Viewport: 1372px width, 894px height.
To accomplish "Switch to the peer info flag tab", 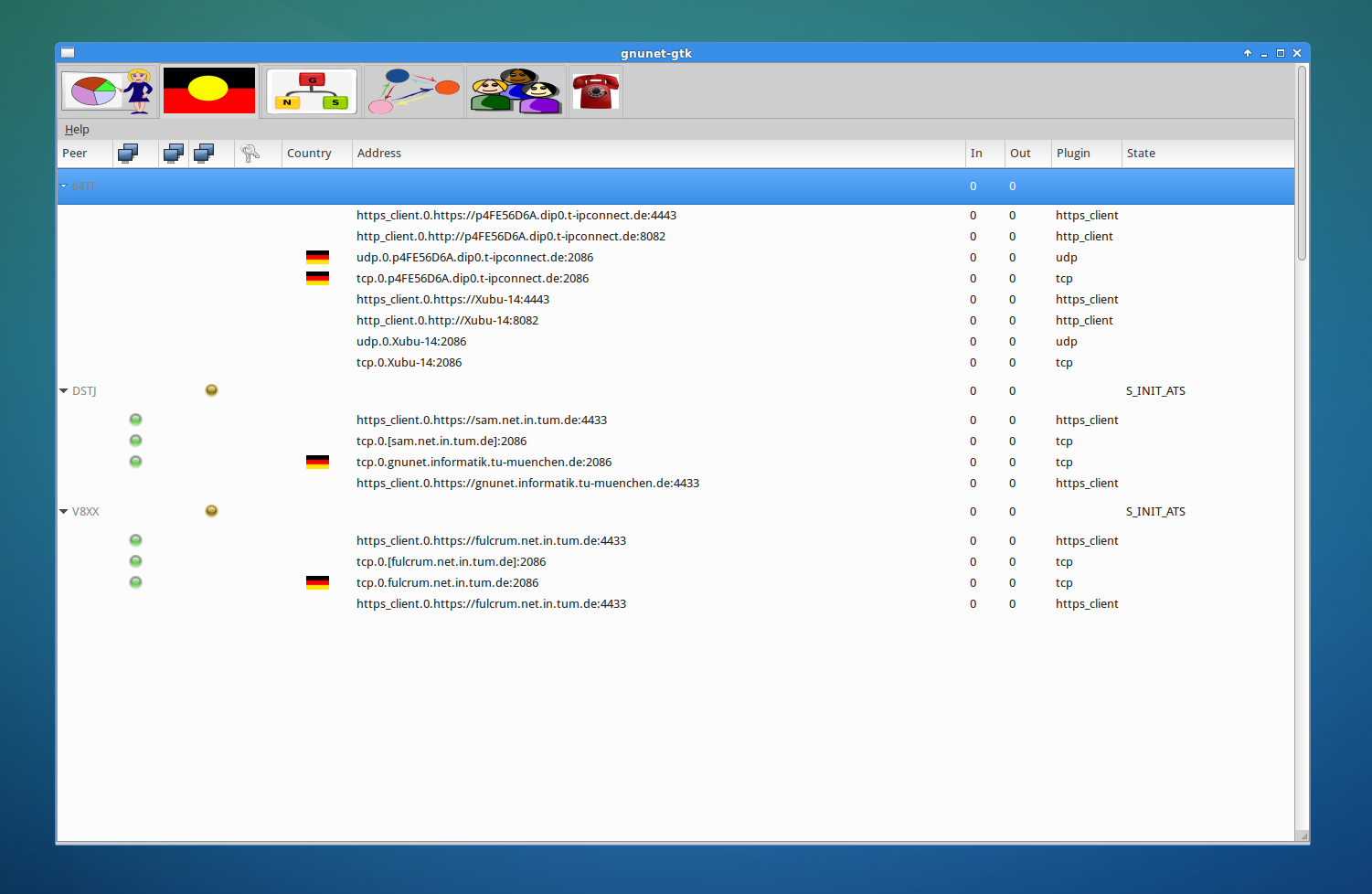I will 209,90.
